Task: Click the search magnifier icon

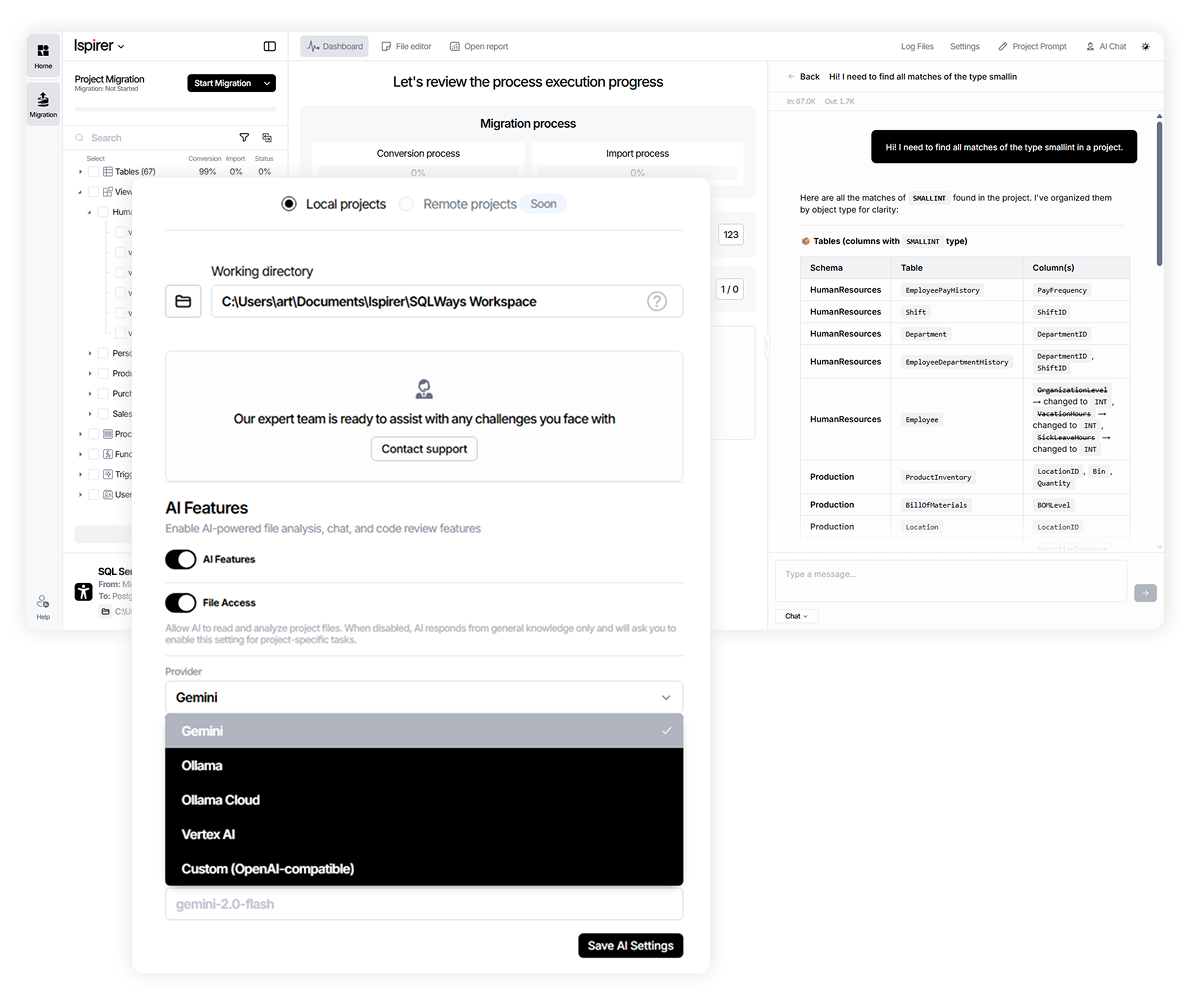Action: click(x=79, y=138)
